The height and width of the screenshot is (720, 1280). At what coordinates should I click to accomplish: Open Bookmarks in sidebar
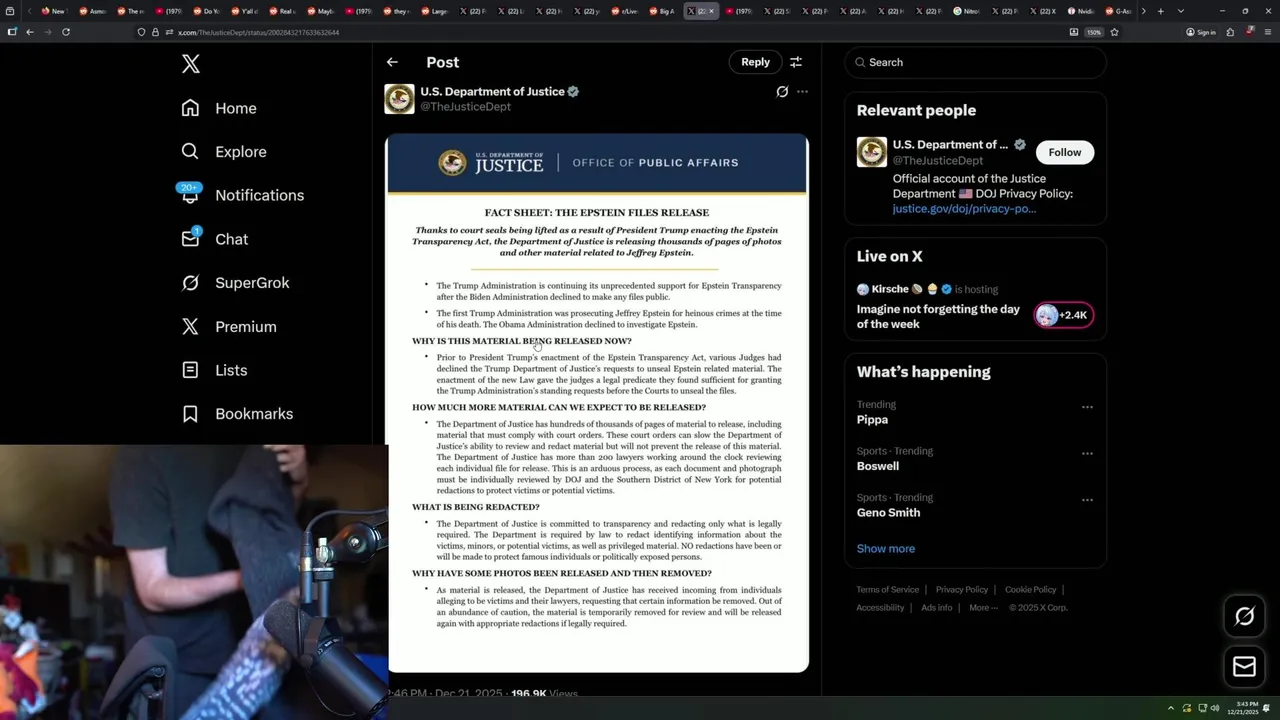pyautogui.click(x=238, y=414)
